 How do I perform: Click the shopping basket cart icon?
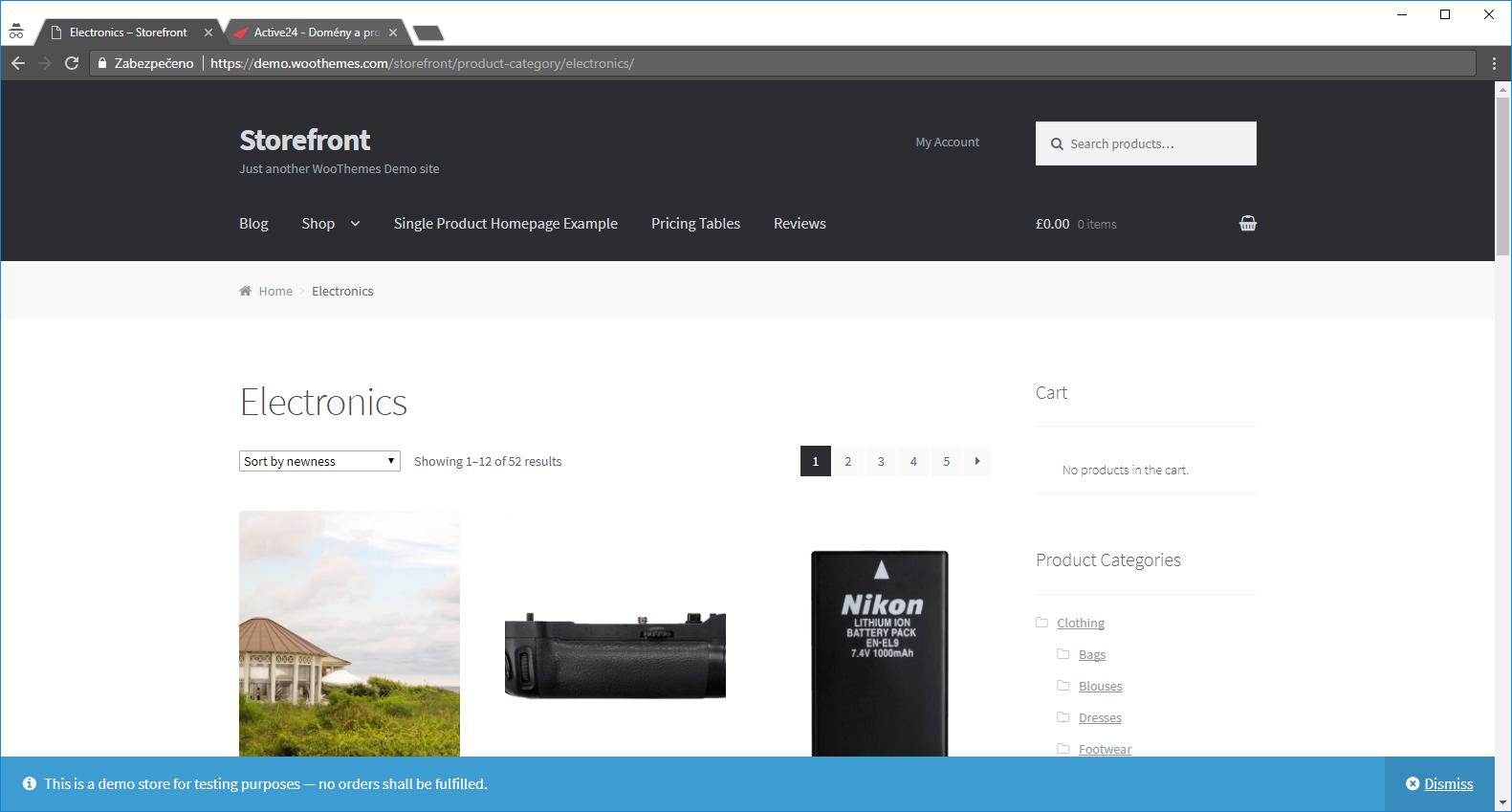point(1247,224)
